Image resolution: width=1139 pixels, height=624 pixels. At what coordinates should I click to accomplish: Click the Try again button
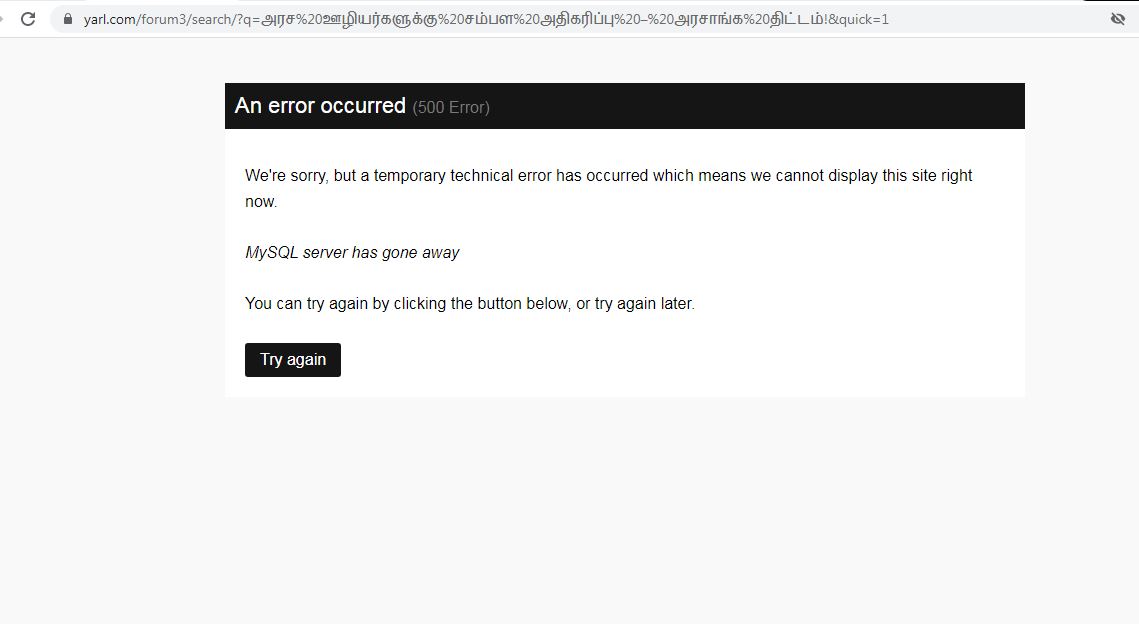[293, 360]
